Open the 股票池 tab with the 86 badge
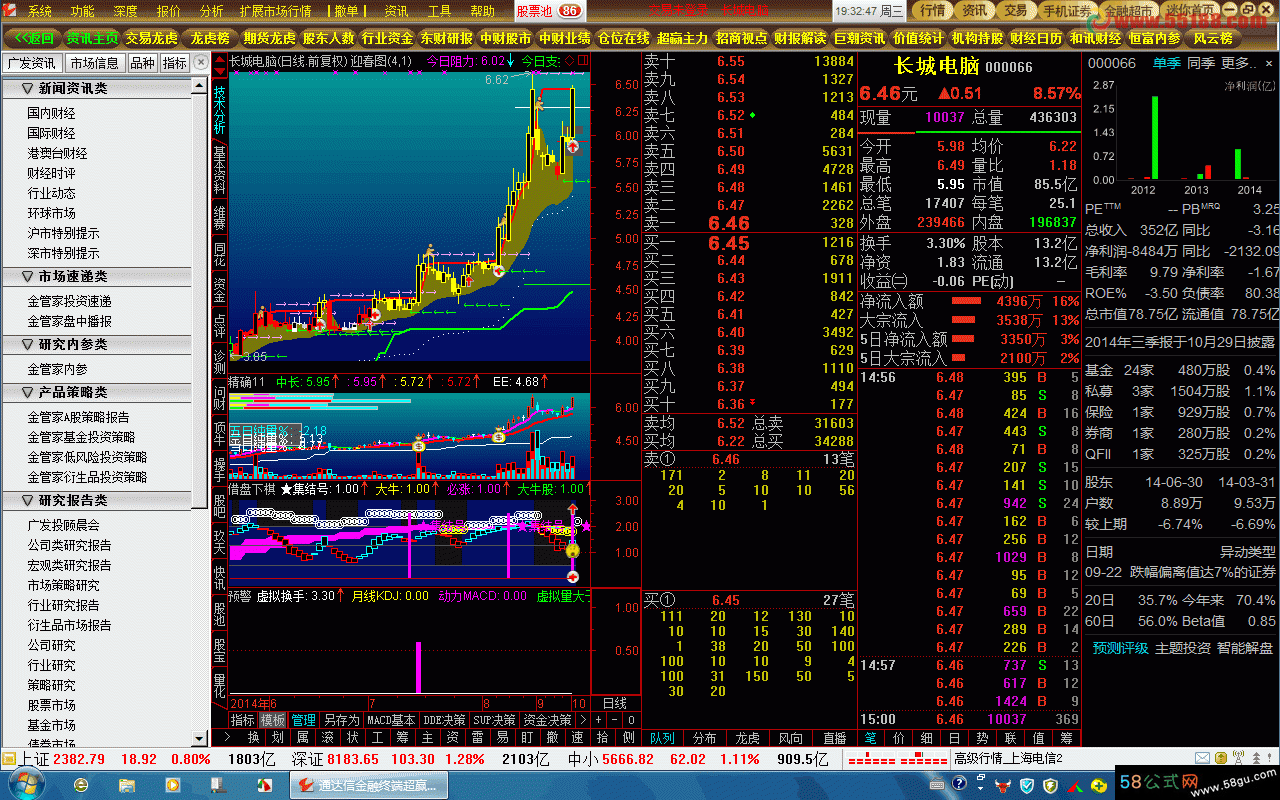The image size is (1280, 800). tap(548, 11)
